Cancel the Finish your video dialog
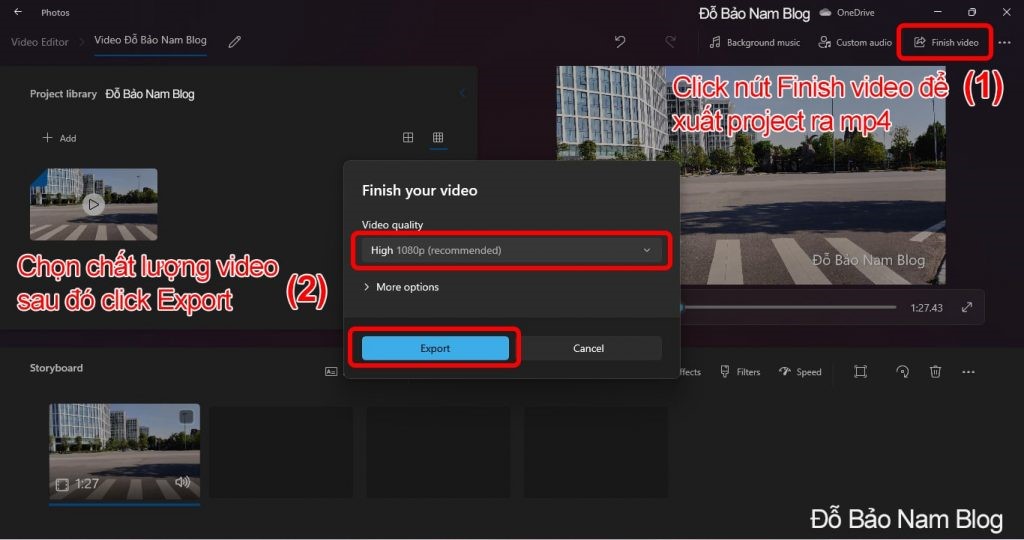Screen dimensions: 1024x540 pyautogui.click(x=589, y=348)
